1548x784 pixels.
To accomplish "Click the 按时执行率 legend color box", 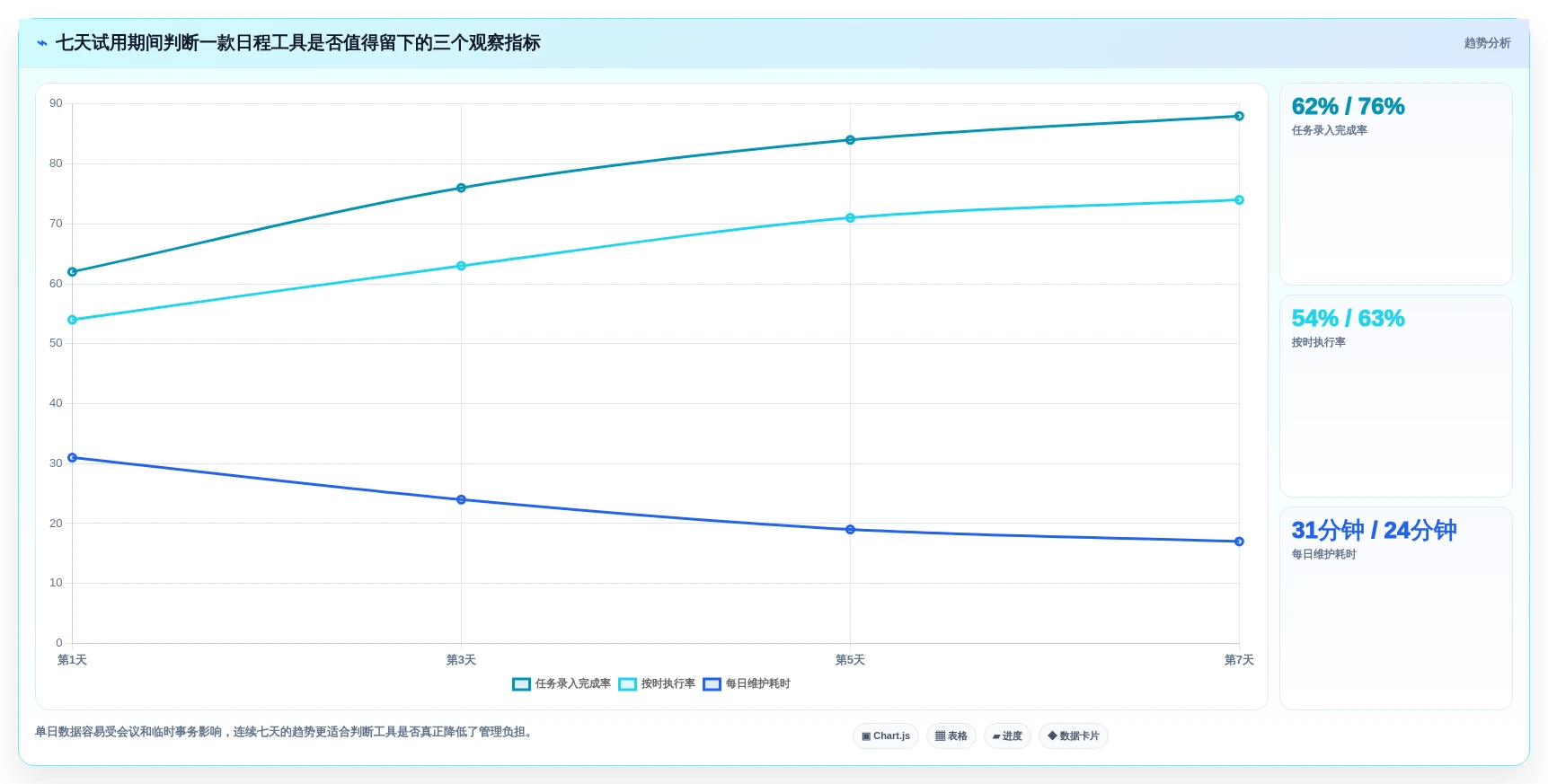I will tap(627, 684).
